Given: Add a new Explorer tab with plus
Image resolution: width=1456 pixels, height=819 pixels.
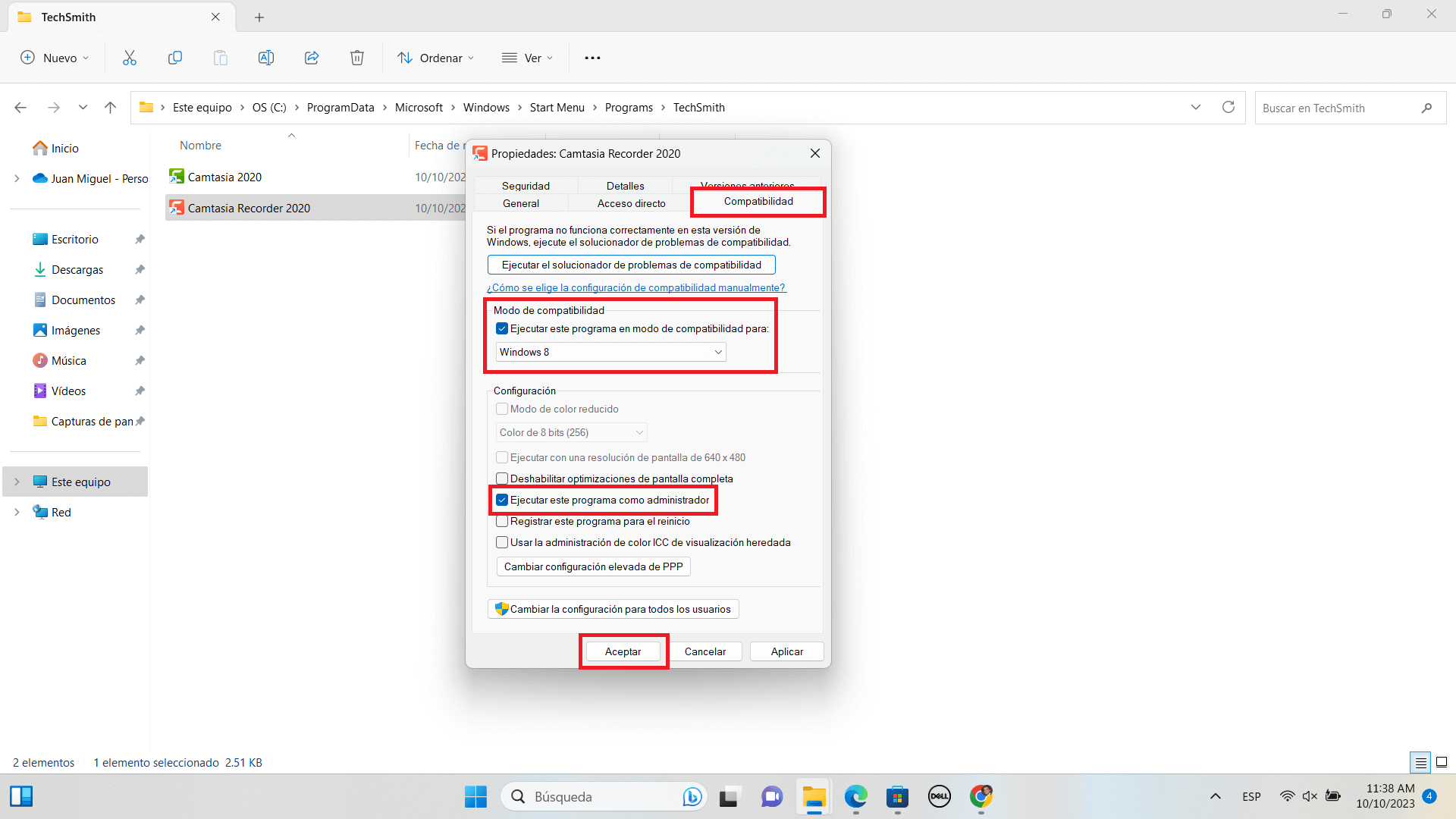Looking at the screenshot, I should pyautogui.click(x=259, y=17).
